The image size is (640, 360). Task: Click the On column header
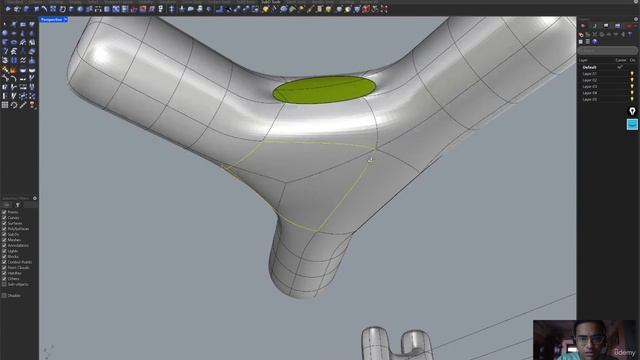[x=632, y=60]
